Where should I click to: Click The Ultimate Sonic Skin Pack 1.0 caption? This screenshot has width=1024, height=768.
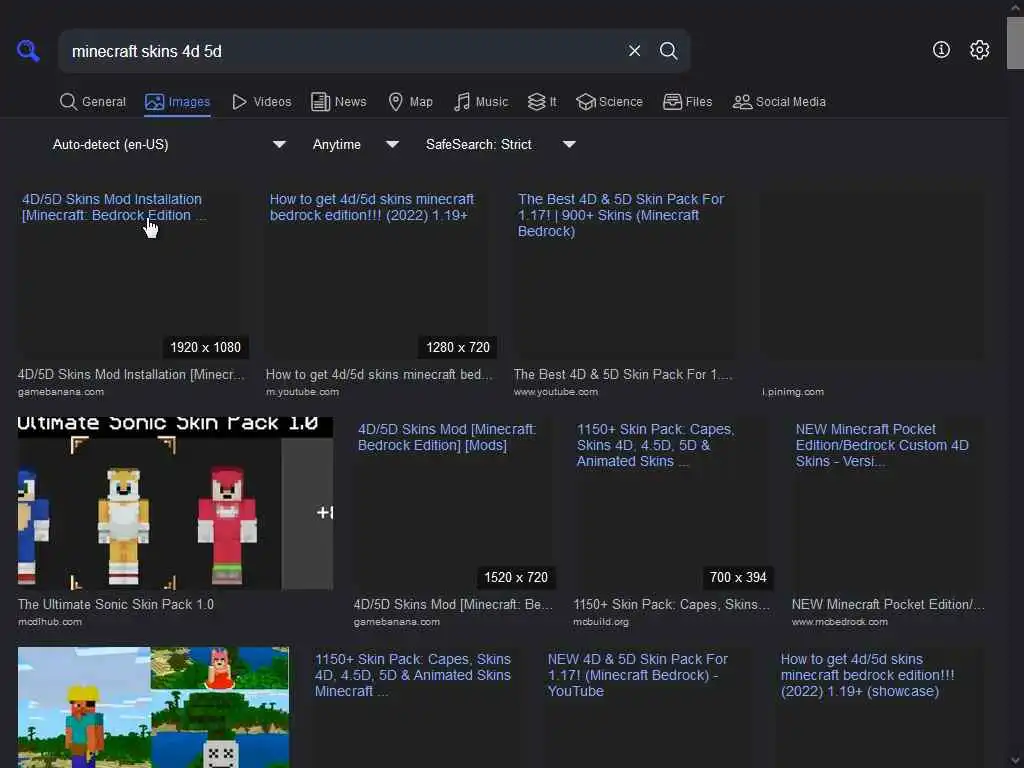[x=116, y=604]
